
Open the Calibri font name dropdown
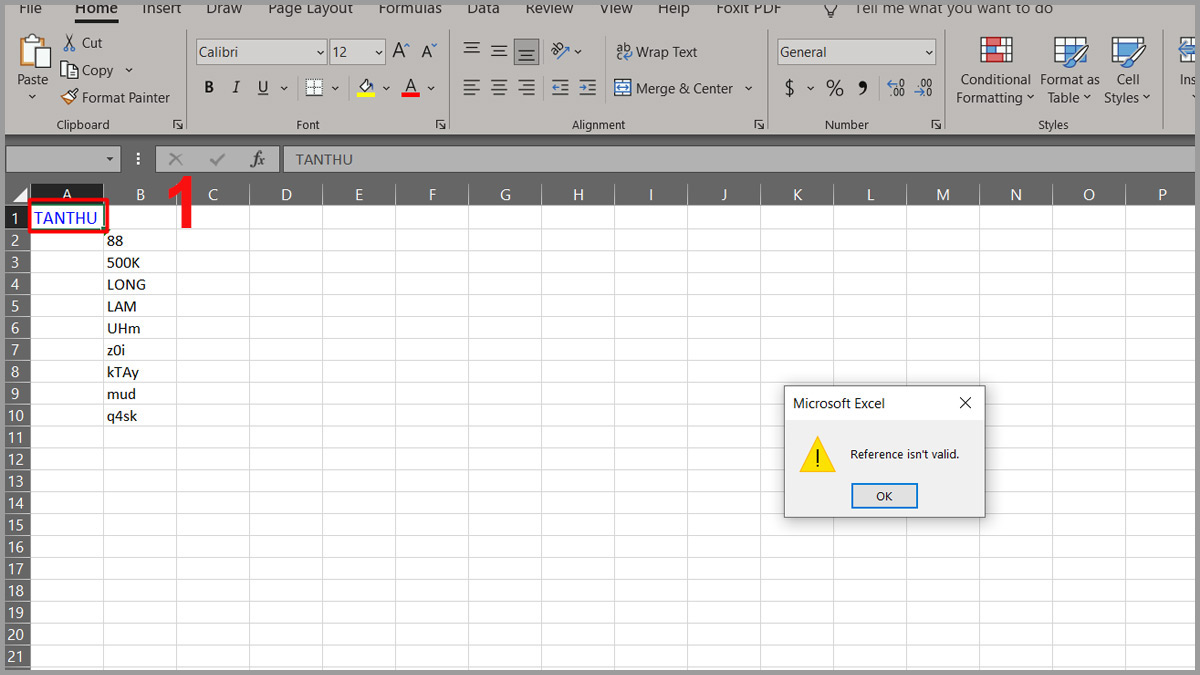coord(320,52)
